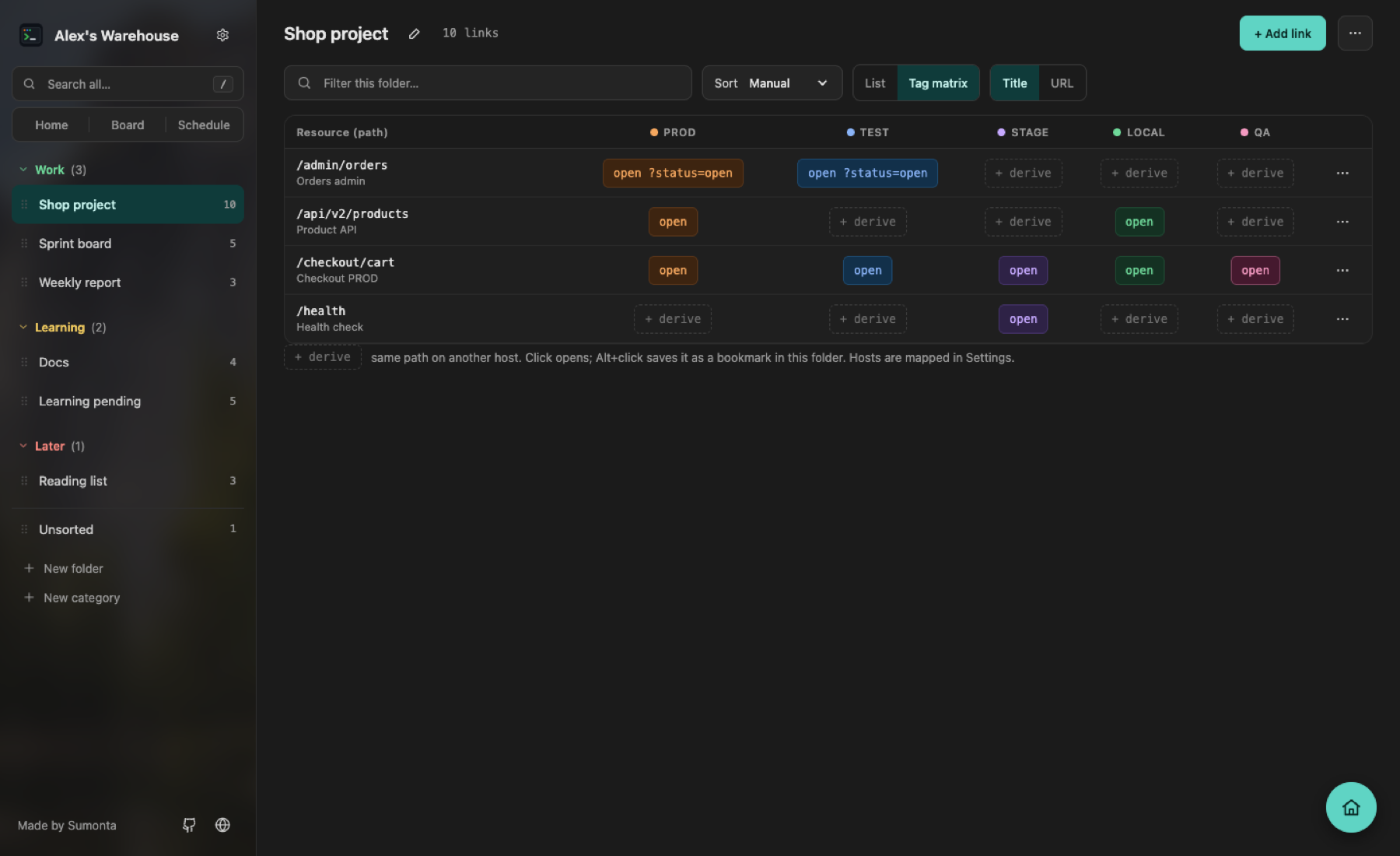Click drag handle of Sprint board folder

pyautogui.click(x=24, y=244)
